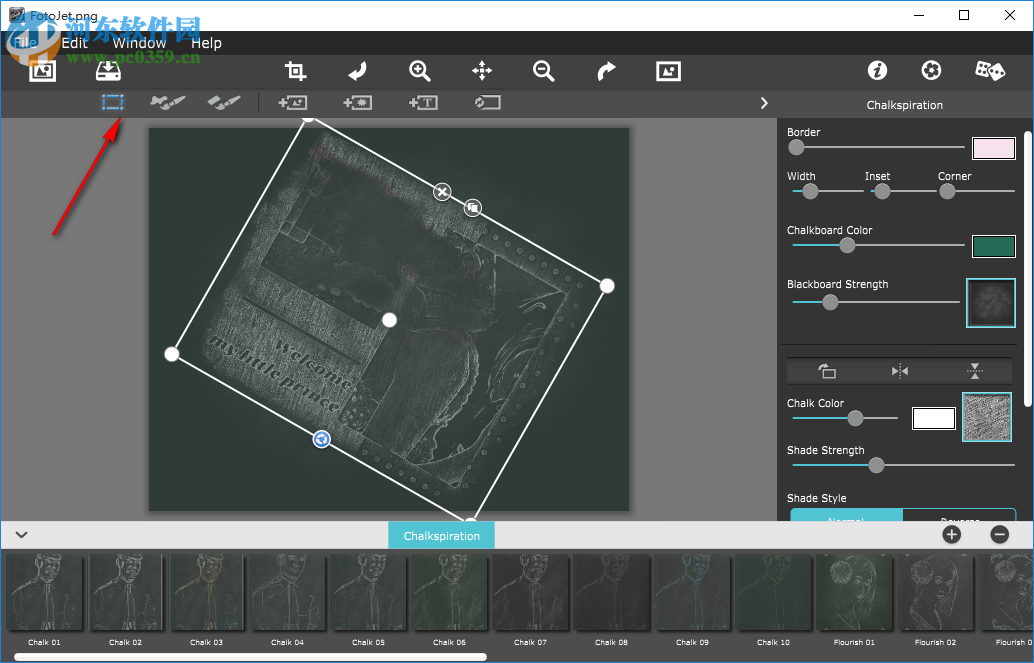The height and width of the screenshot is (663, 1034).
Task: Choose the Flourish 01 preset thumbnail
Action: [x=855, y=591]
